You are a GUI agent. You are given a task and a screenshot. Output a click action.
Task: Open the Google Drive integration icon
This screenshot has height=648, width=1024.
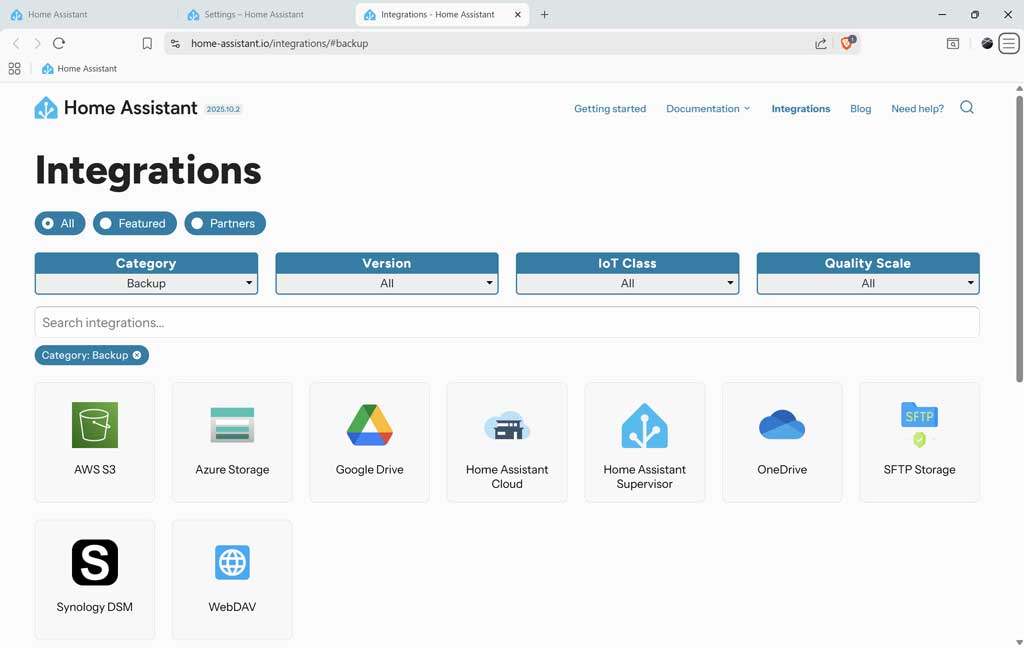click(370, 425)
